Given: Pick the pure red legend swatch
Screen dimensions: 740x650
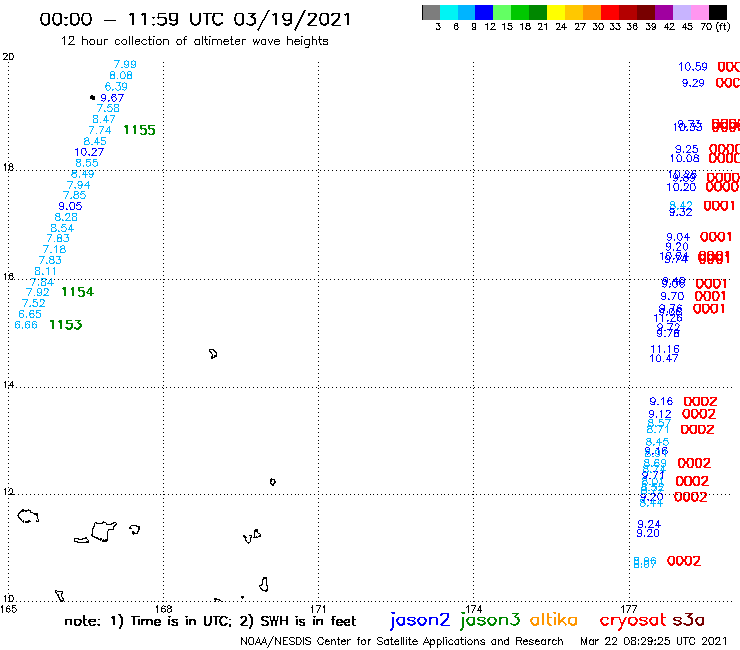Looking at the screenshot, I should [x=610, y=12].
